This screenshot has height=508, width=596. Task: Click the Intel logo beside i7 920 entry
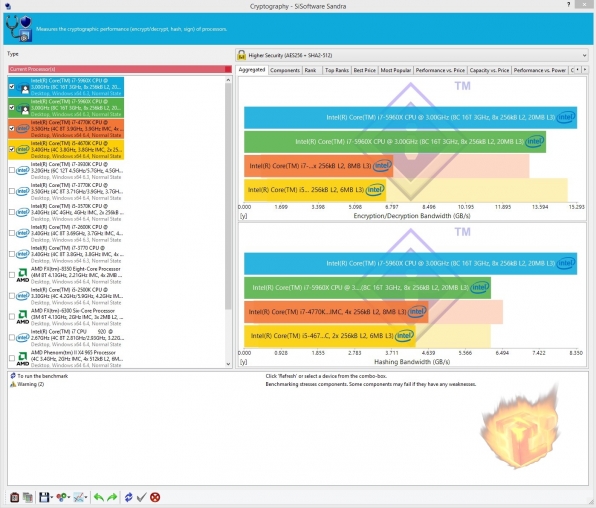point(22,337)
